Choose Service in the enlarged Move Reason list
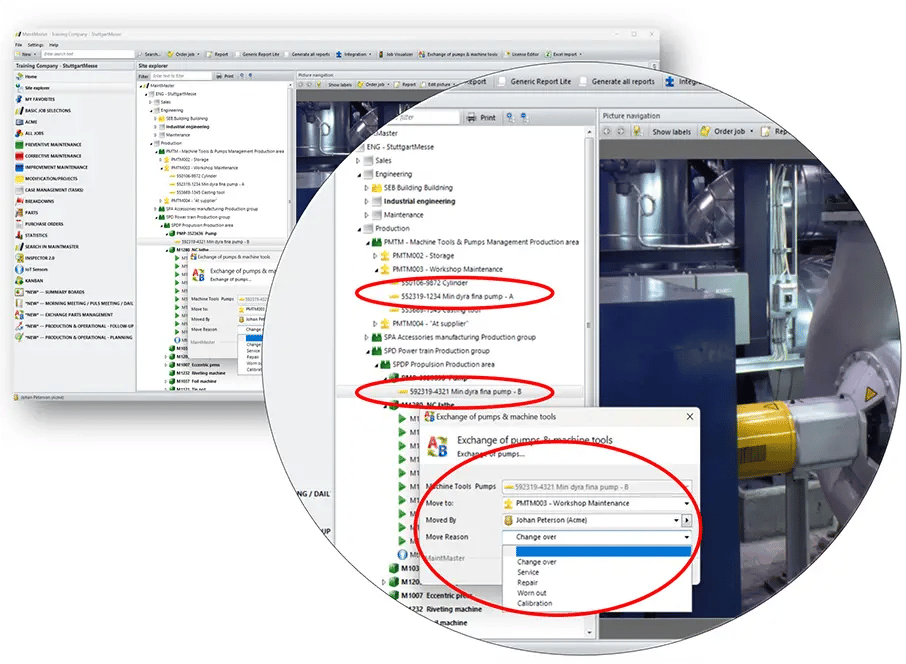 pos(528,572)
